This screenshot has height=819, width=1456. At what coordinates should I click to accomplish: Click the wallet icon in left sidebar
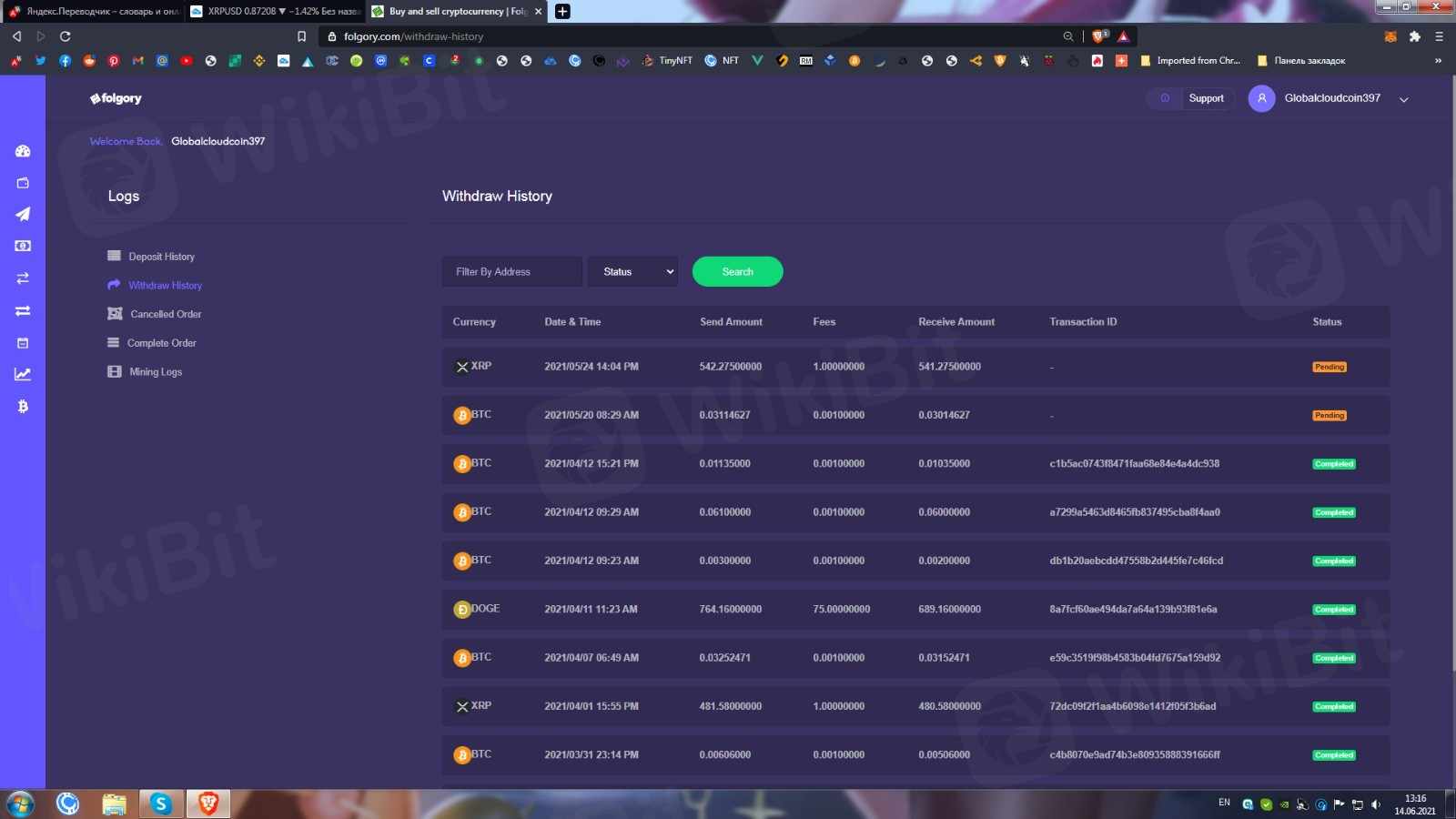point(23,183)
